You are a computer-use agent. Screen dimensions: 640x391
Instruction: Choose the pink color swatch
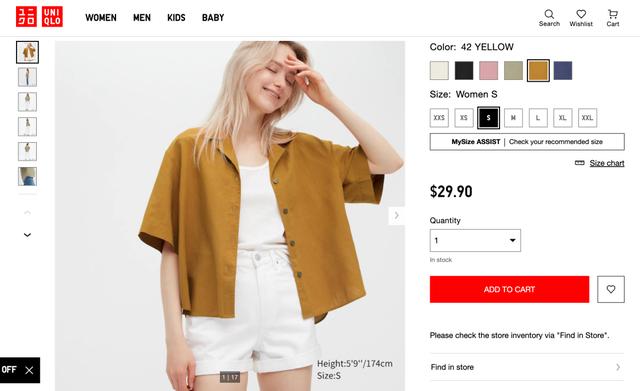pyautogui.click(x=488, y=71)
